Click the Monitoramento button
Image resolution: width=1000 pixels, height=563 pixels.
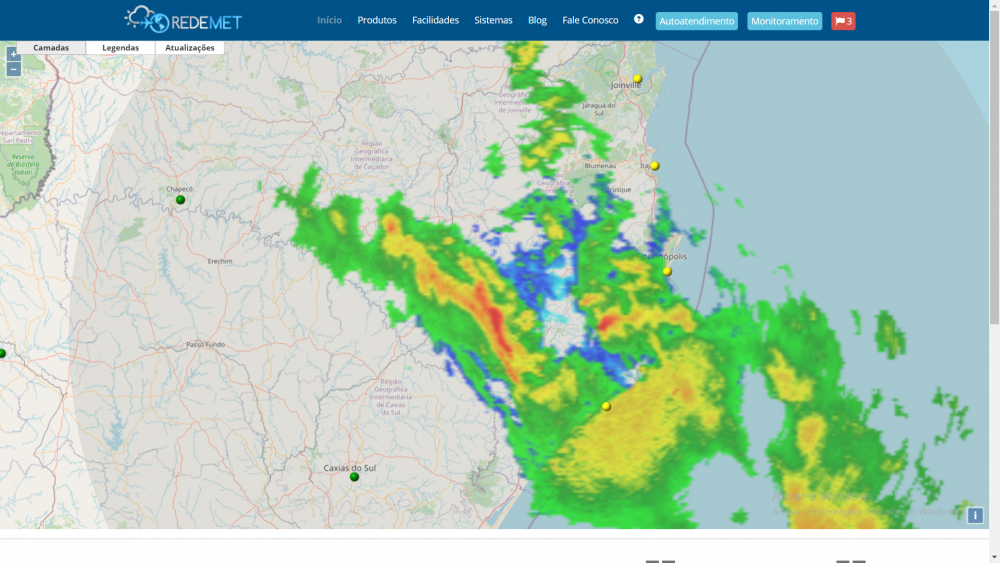pyautogui.click(x=784, y=21)
